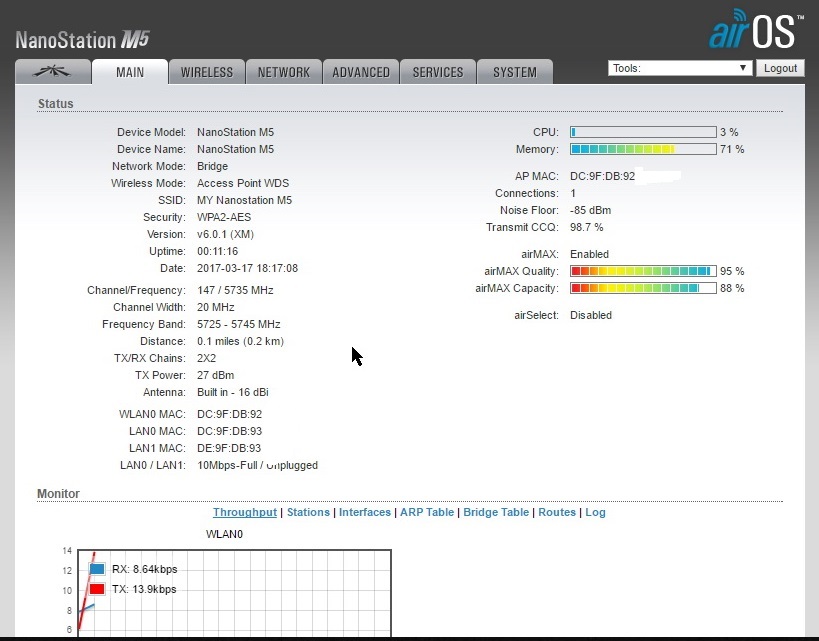Click Channel/Frequency value 147 / 5735 MHz
This screenshot has height=641, width=819.
point(235,290)
